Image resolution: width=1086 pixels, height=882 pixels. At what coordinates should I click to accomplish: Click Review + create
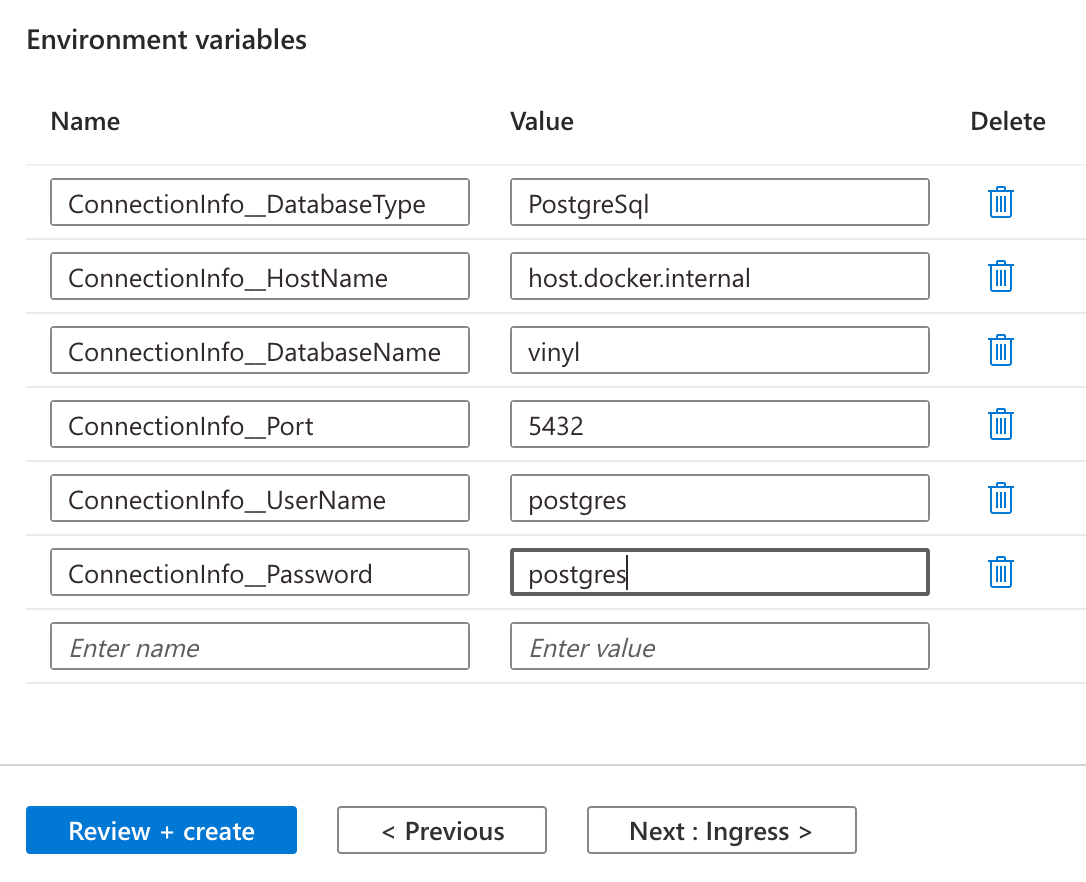[x=161, y=830]
